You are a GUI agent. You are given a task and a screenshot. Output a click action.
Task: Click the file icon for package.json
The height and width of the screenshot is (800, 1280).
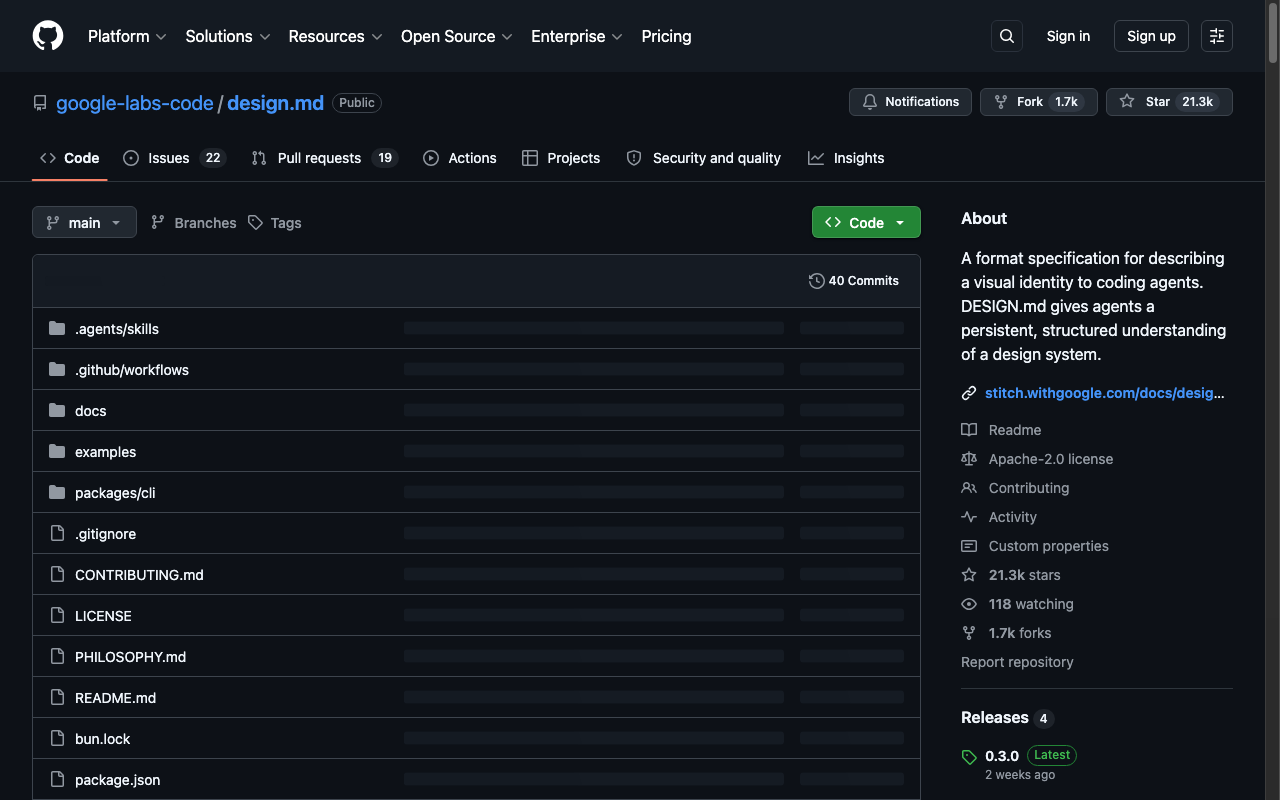(57, 780)
